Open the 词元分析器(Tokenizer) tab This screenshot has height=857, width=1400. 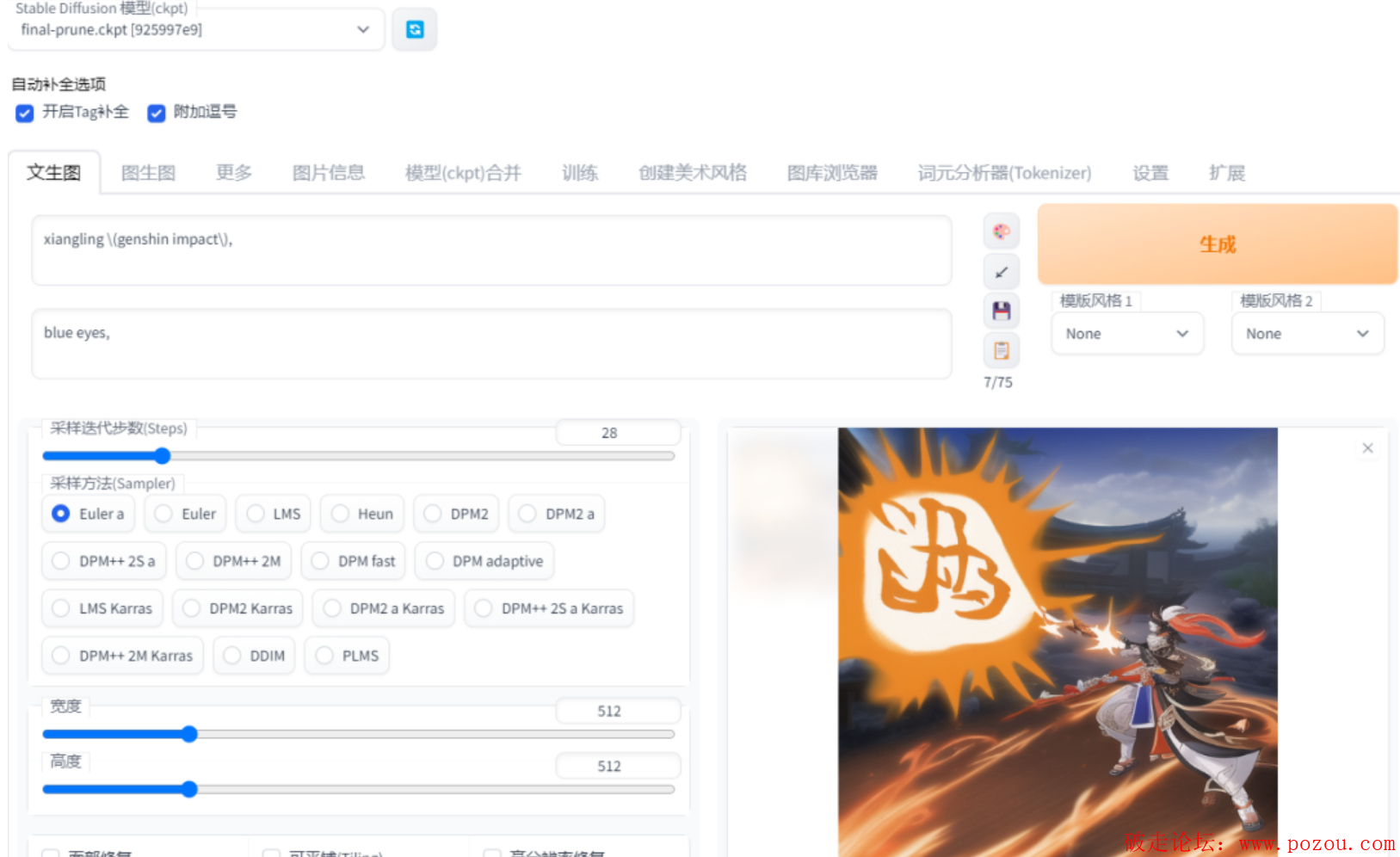(x=1004, y=173)
